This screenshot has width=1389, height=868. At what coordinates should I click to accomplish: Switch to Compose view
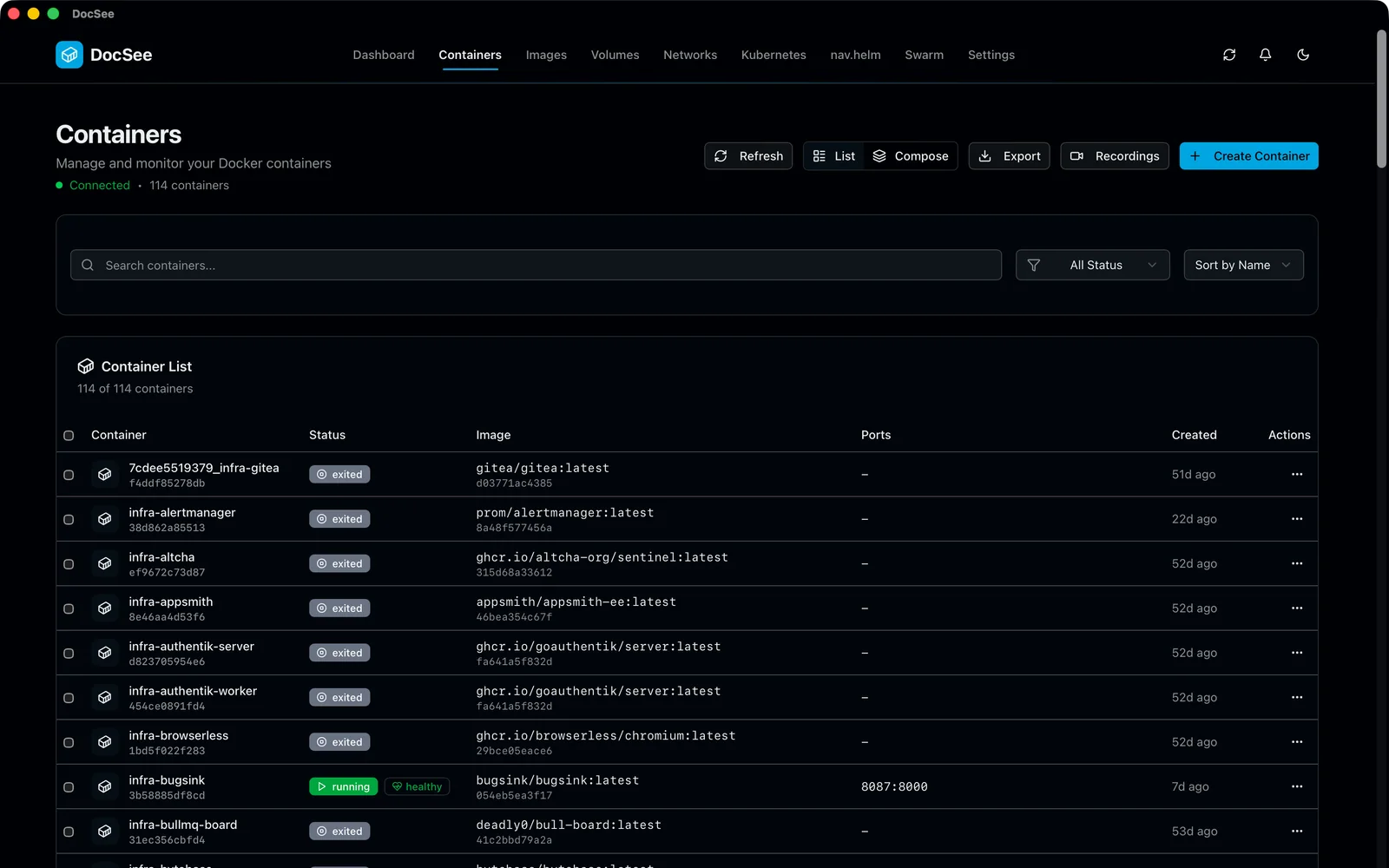tap(911, 156)
